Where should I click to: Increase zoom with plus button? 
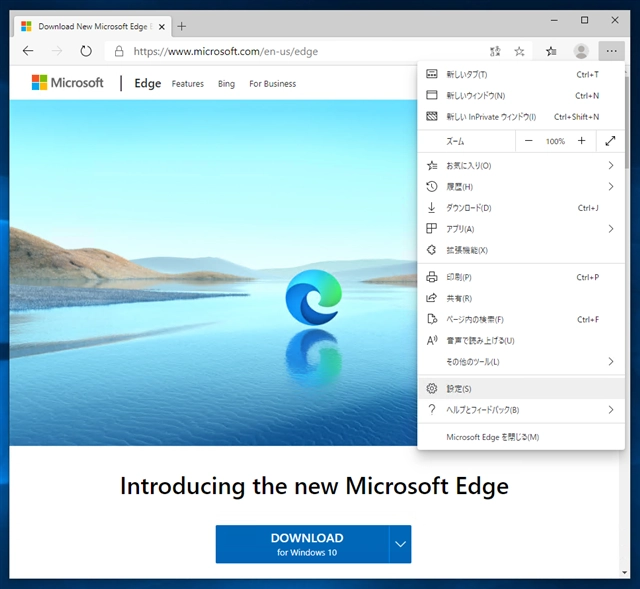tap(582, 141)
